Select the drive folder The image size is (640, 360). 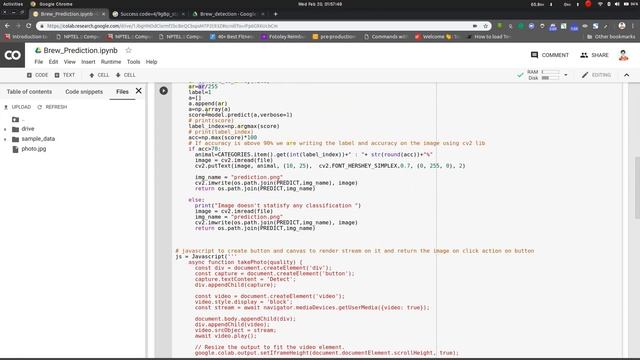pyautogui.click(x=23, y=129)
